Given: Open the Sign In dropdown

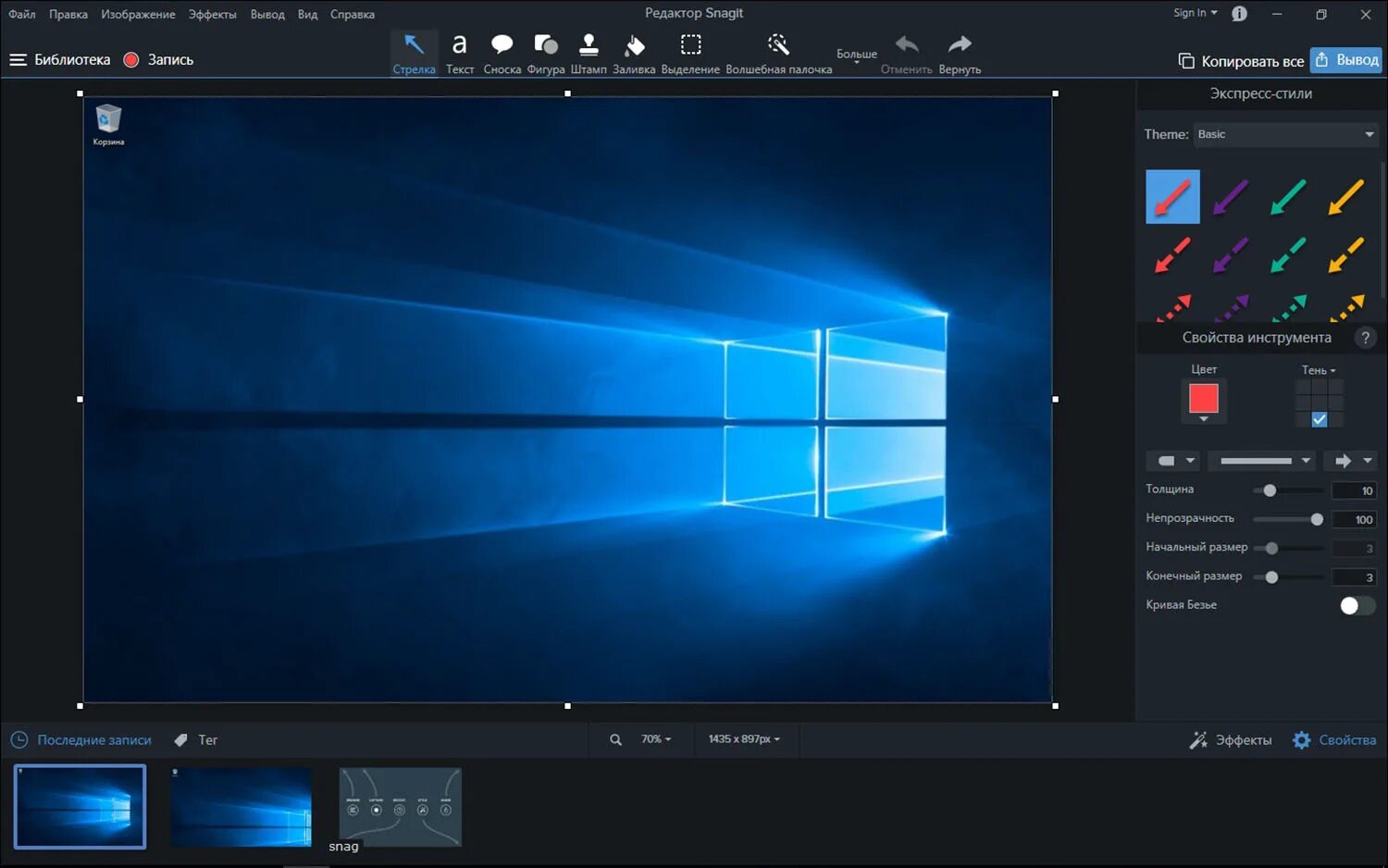Looking at the screenshot, I should tap(1196, 13).
